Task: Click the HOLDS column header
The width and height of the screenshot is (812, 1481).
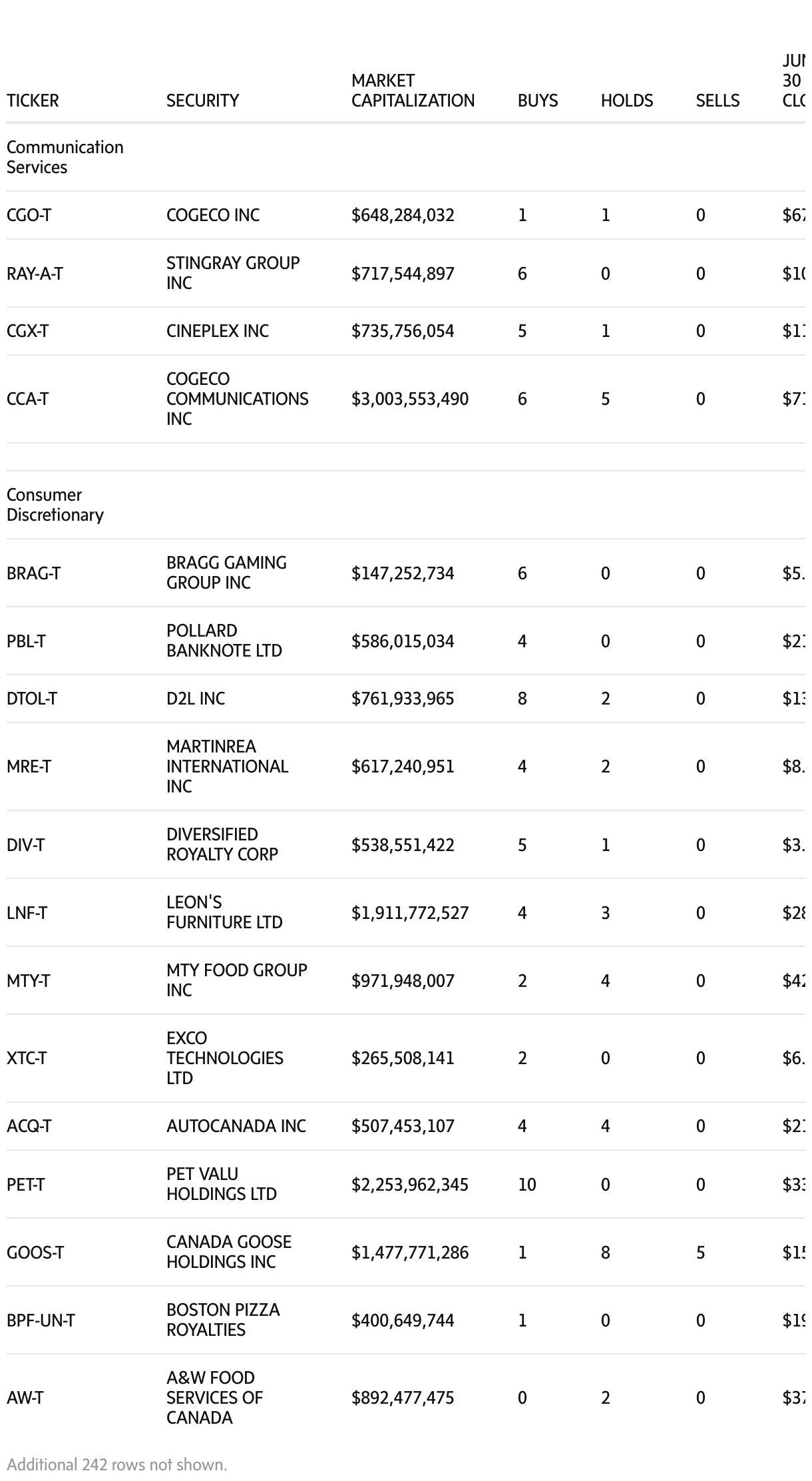Action: click(626, 101)
